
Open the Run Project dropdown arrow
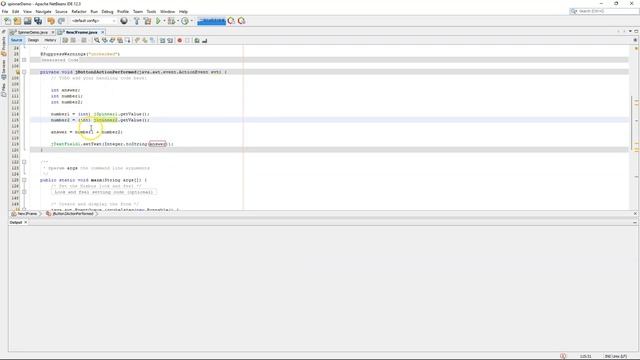[x=164, y=21]
